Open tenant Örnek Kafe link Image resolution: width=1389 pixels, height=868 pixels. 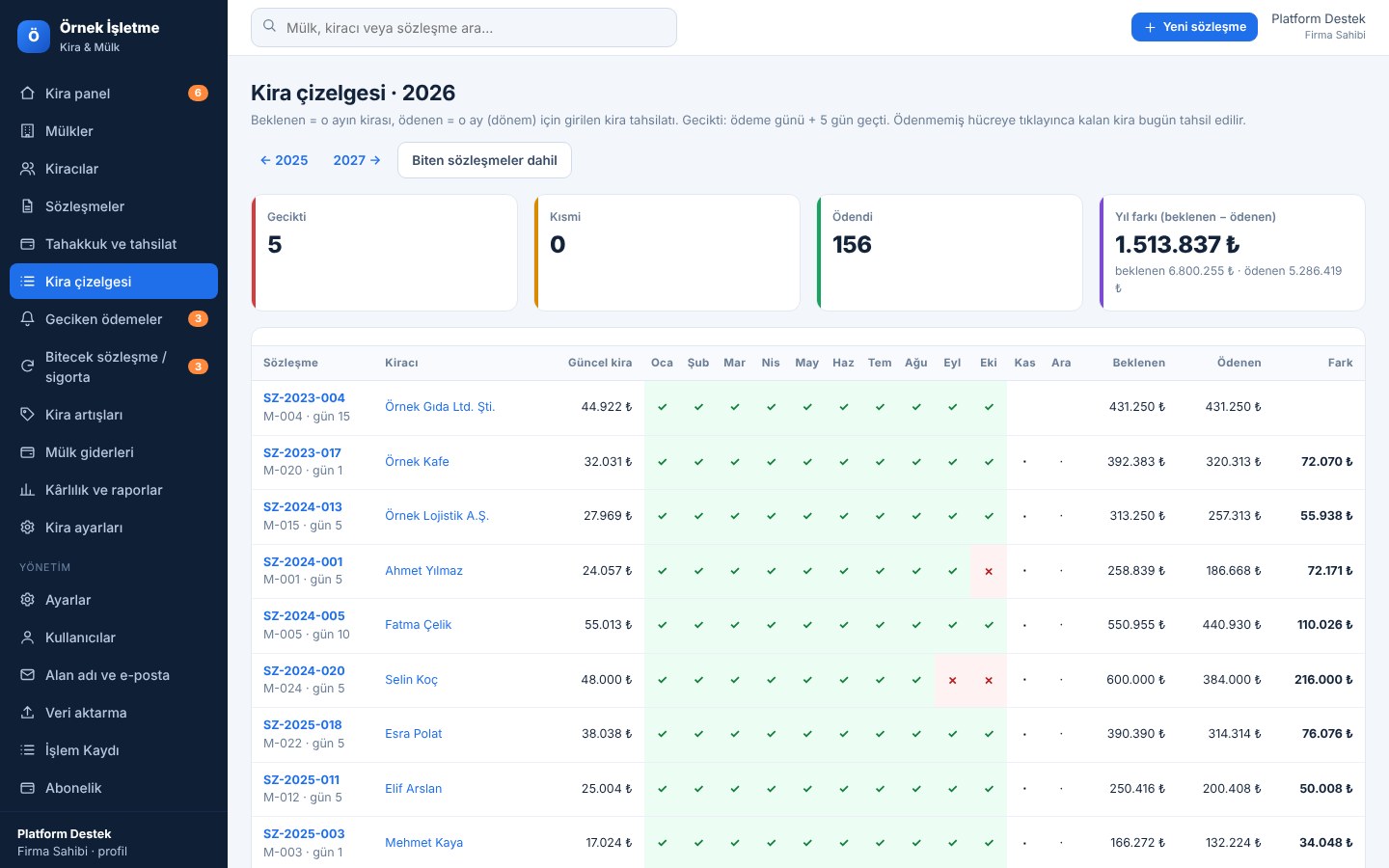417,462
